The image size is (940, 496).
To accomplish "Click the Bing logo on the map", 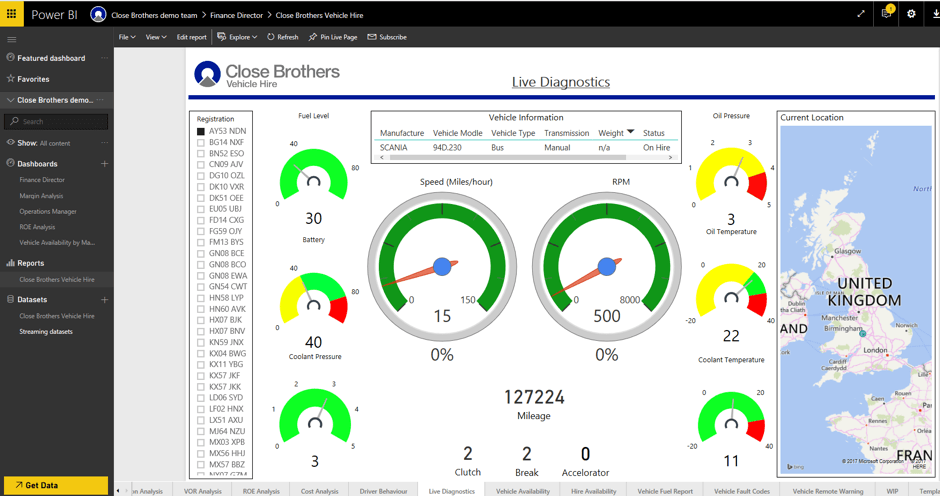I will 795,467.
